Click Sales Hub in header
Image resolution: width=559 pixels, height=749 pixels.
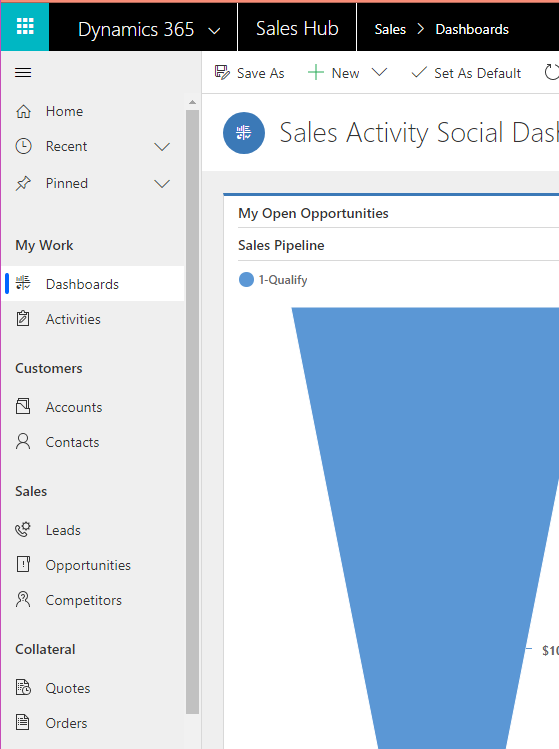(297, 28)
